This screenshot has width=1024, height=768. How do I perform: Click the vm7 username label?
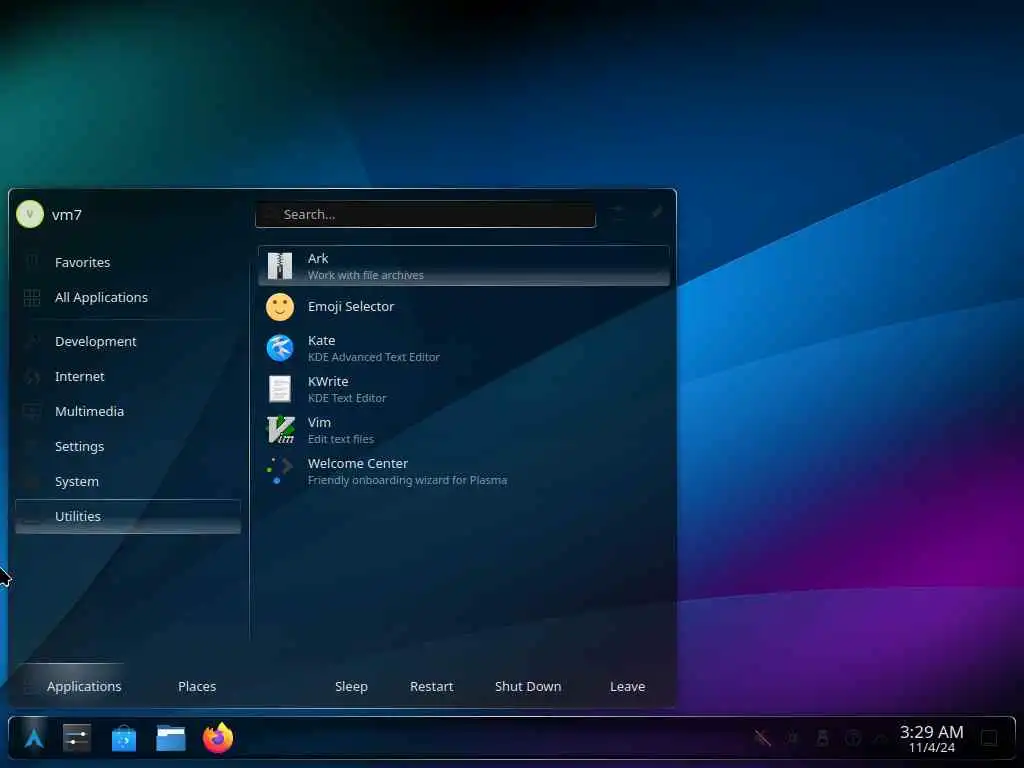(67, 215)
